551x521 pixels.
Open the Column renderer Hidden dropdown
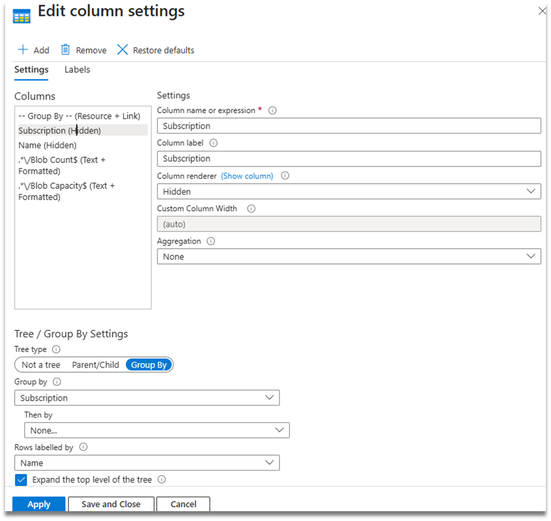349,191
